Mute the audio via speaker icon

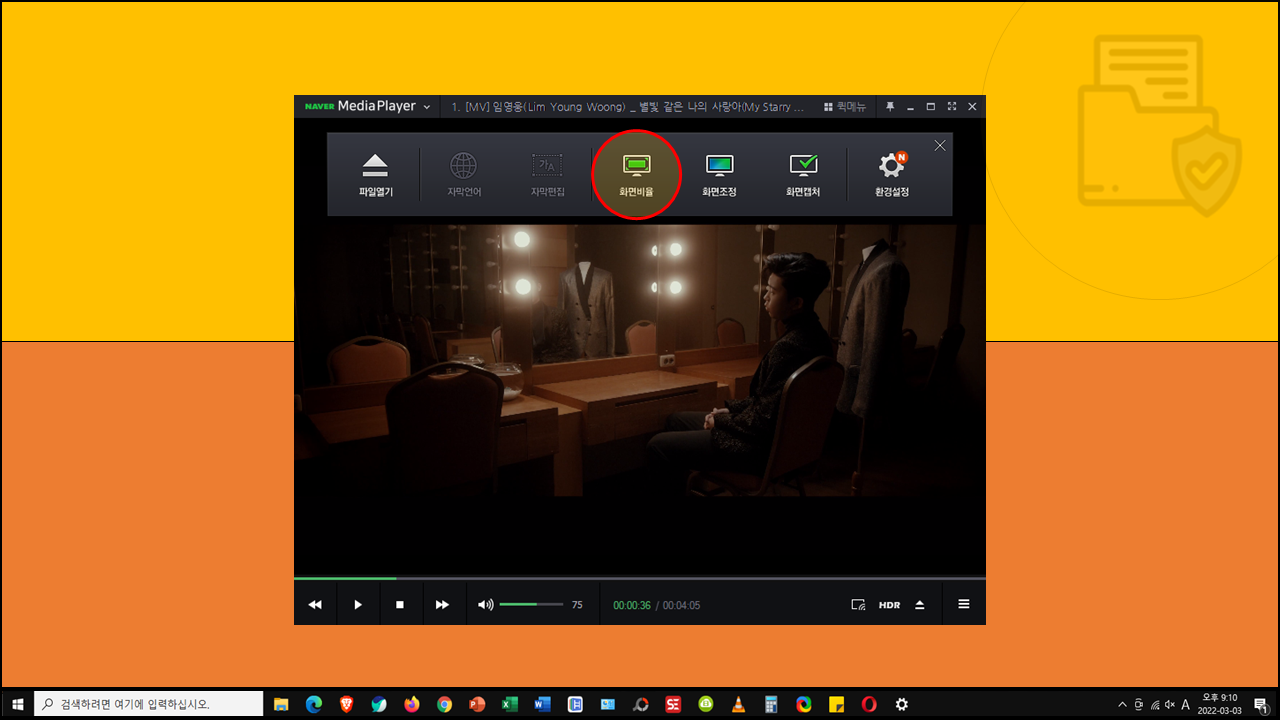pos(486,605)
